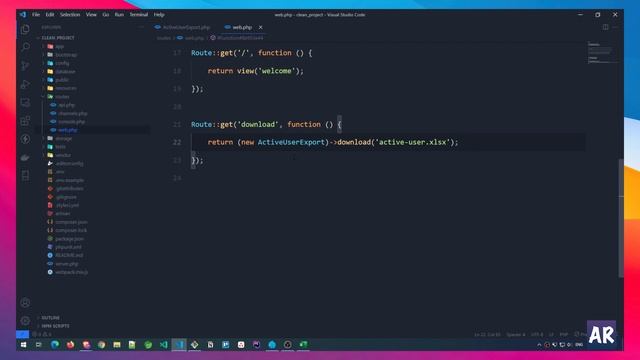Open the Docker view icon
The height and width of the screenshot is (360, 640).
(25, 158)
